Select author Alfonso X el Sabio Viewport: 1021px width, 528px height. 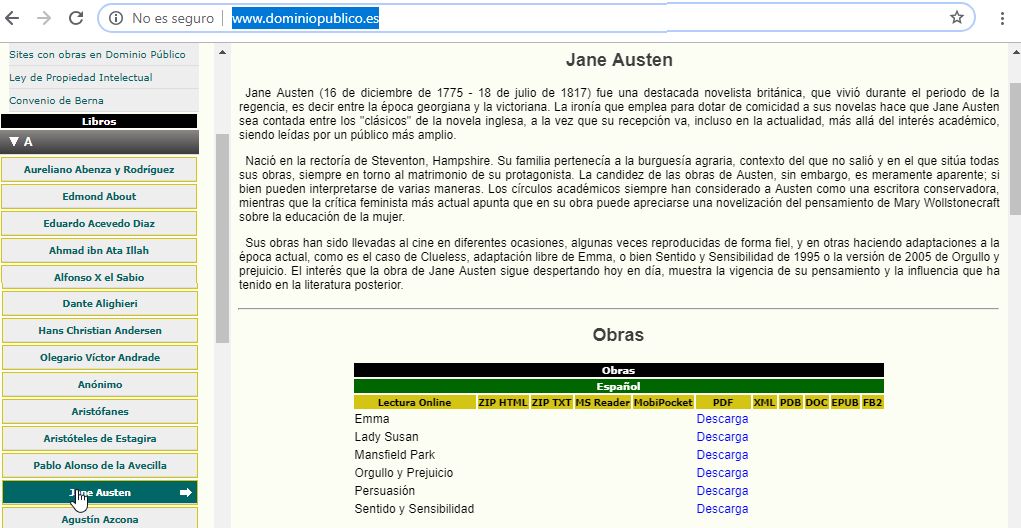click(x=99, y=277)
